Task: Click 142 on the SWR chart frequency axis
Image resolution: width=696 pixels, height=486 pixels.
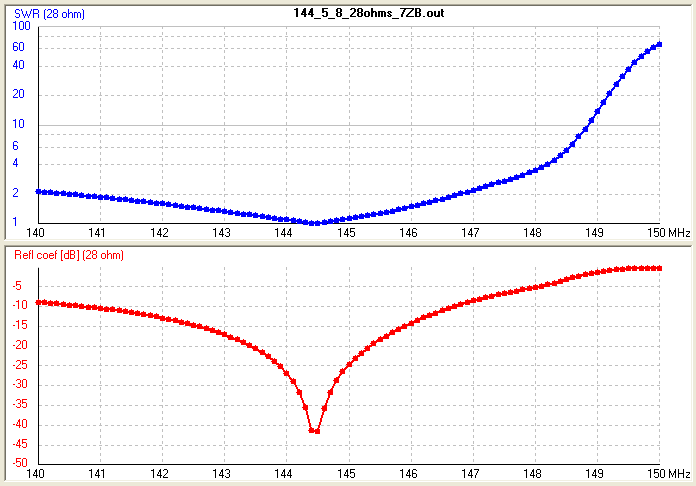Action: 159,233
